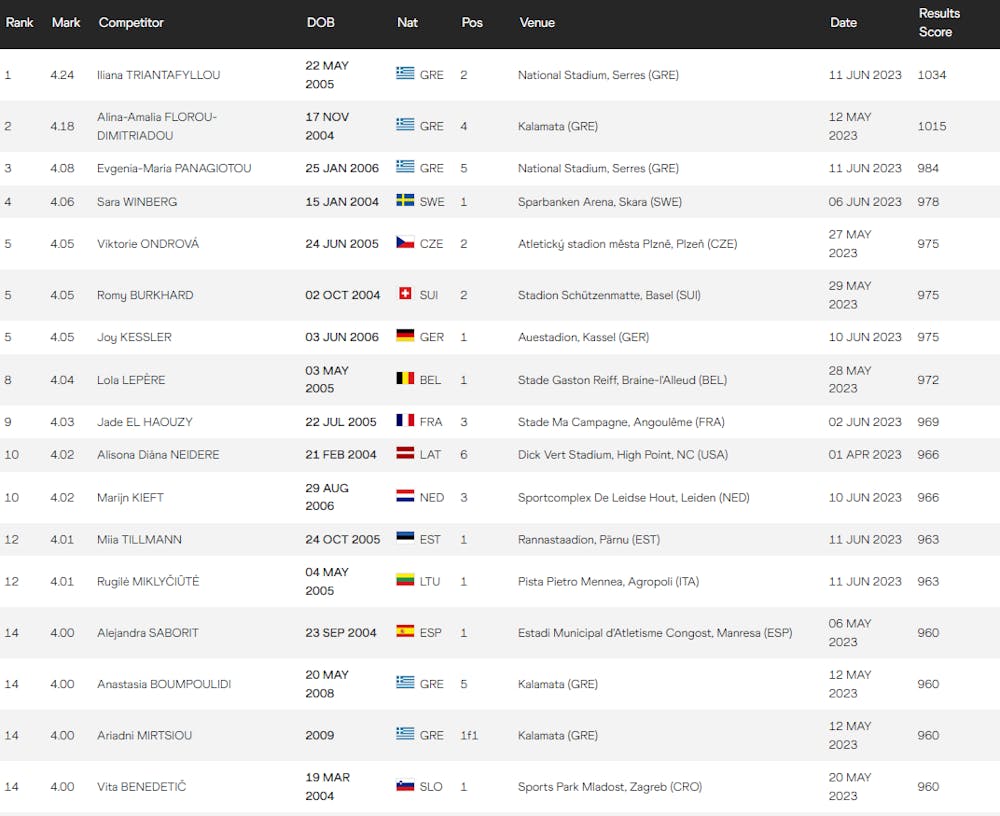The height and width of the screenshot is (816, 1000).
Task: Select competitor Viktorie ONDROVÁ
Action: click(147, 244)
